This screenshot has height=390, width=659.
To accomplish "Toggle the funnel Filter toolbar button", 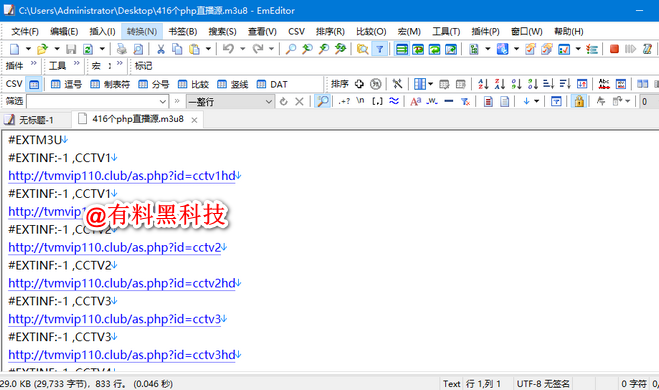I will (x=380, y=49).
